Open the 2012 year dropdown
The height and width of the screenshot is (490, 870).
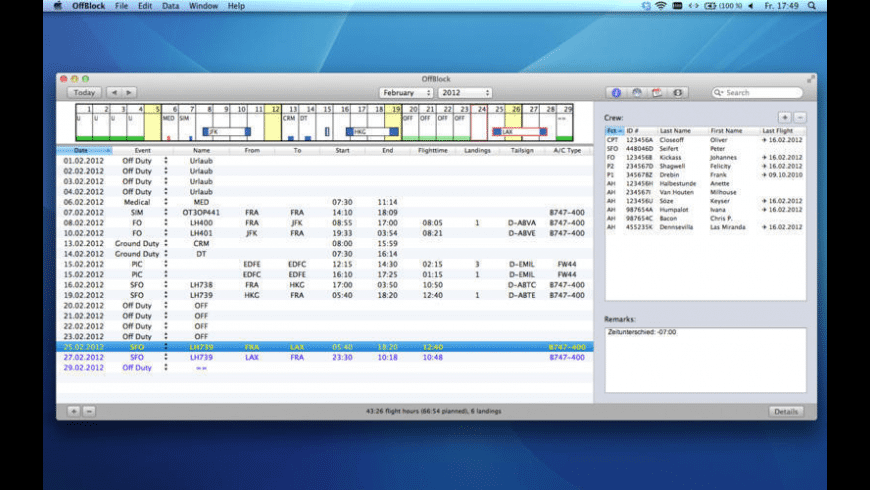[x=465, y=92]
